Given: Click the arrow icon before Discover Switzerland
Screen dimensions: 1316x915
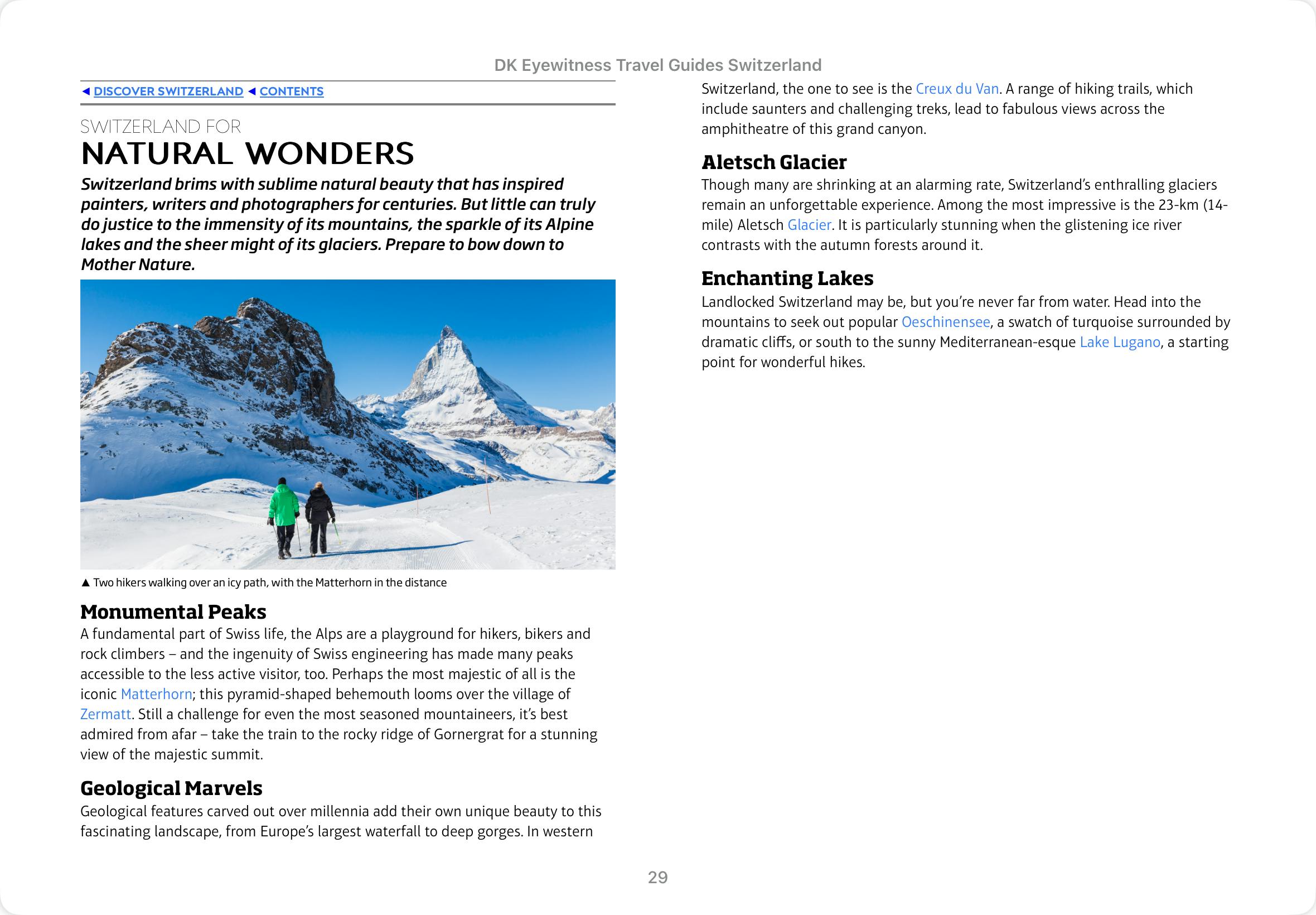Looking at the screenshot, I should tap(86, 91).
